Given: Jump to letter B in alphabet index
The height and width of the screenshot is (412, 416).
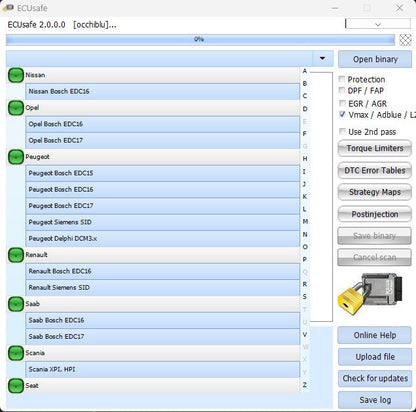Looking at the screenshot, I should [305, 84].
